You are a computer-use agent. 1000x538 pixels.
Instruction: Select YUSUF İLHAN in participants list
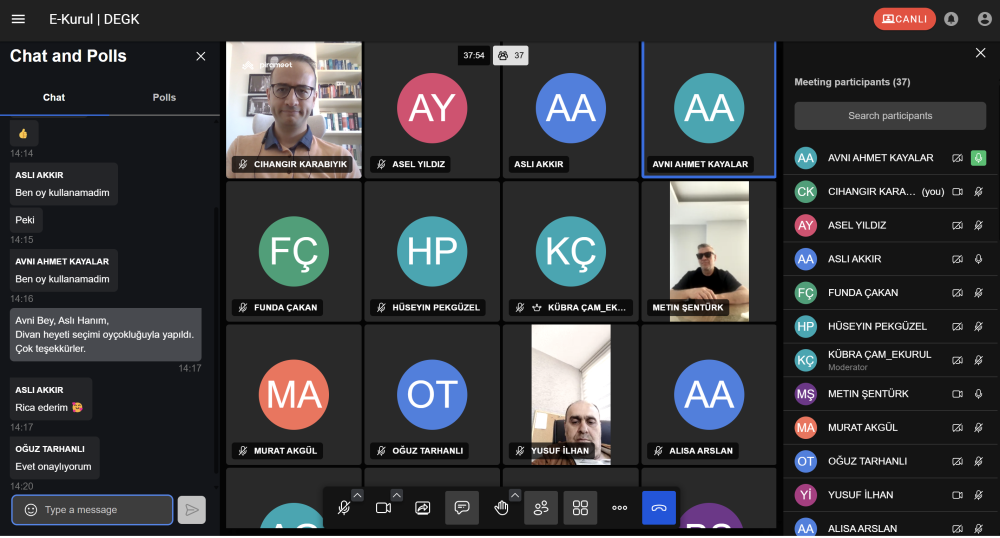(890, 495)
